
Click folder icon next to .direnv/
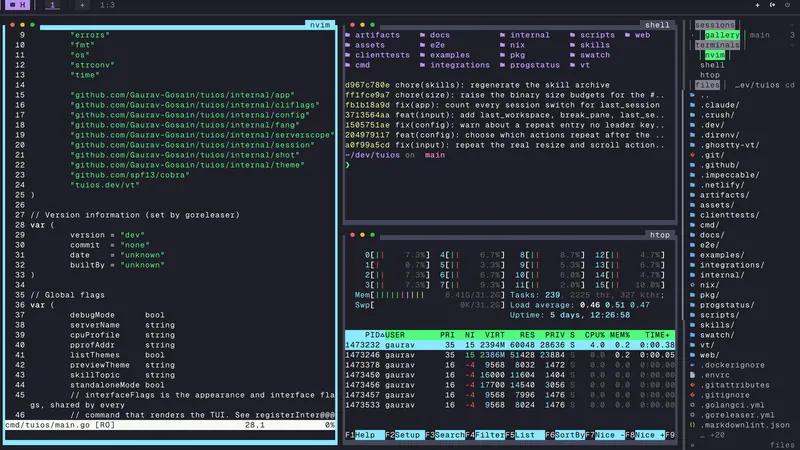coord(692,135)
